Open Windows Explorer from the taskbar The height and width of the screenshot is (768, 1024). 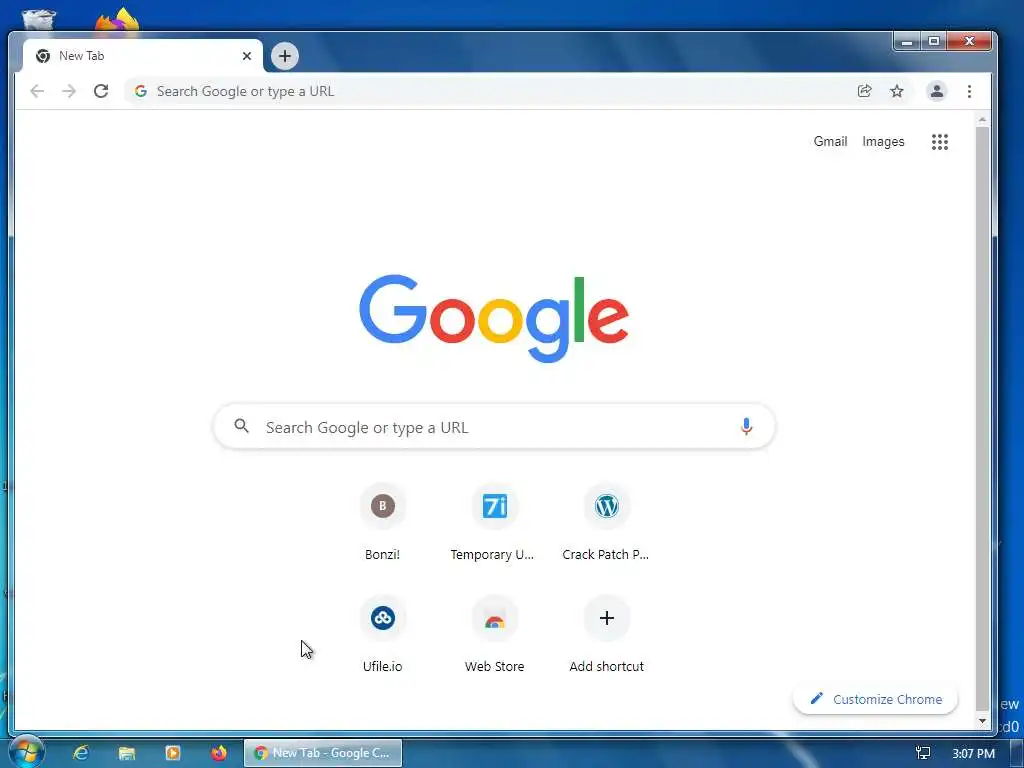127,753
